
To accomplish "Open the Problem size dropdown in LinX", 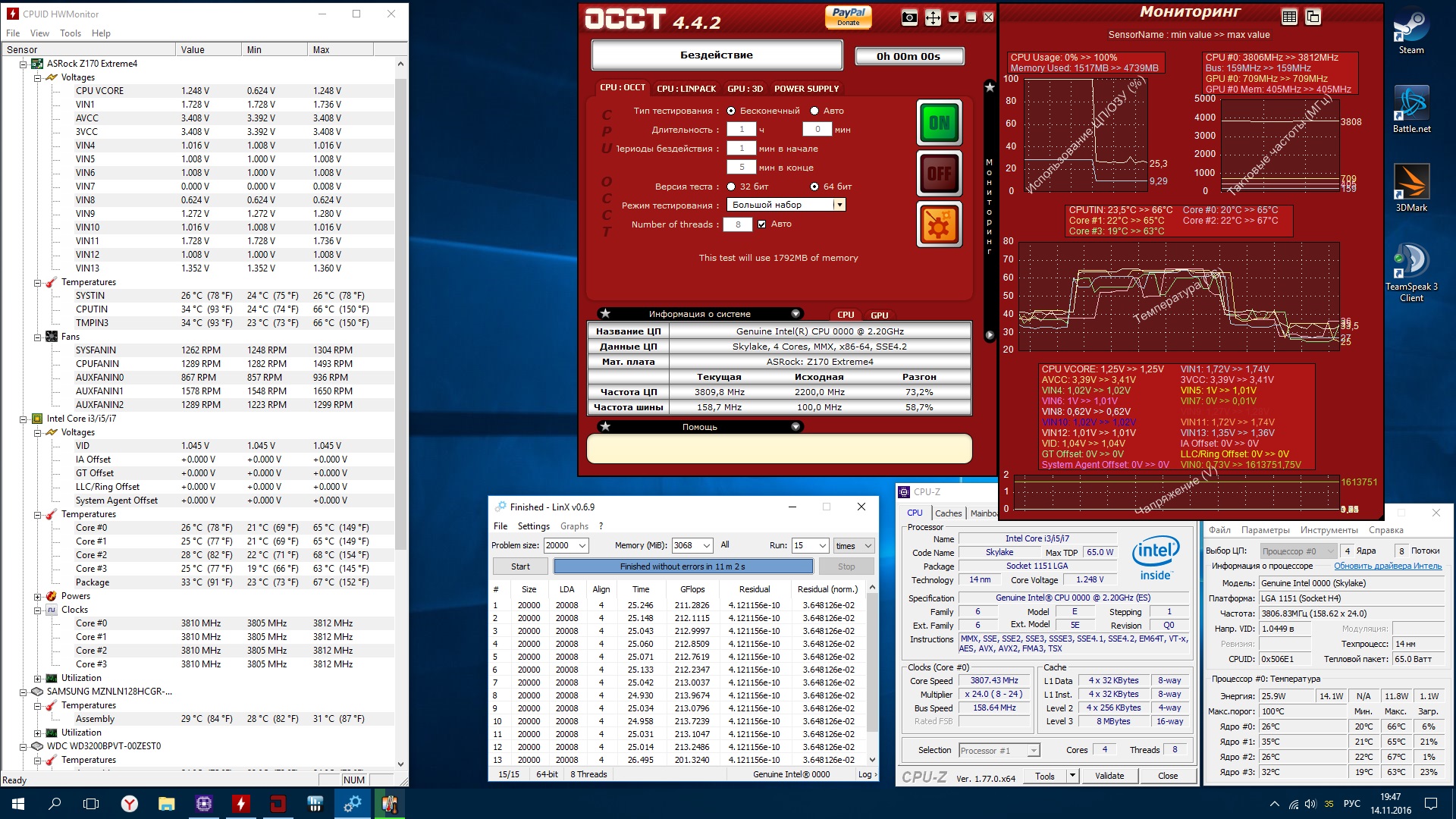I will (x=582, y=545).
